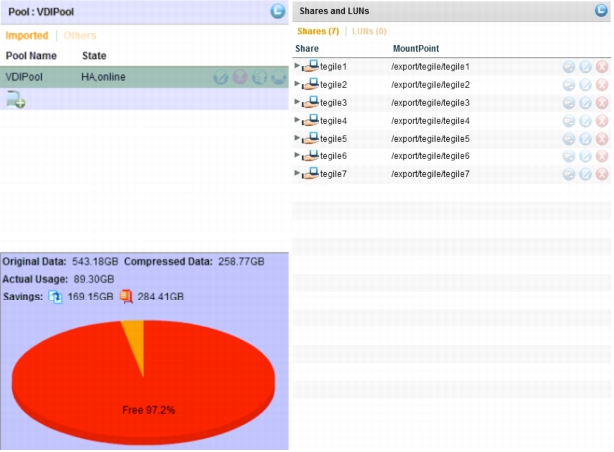
Task: Edit the tegile4 share
Action: click(585, 121)
